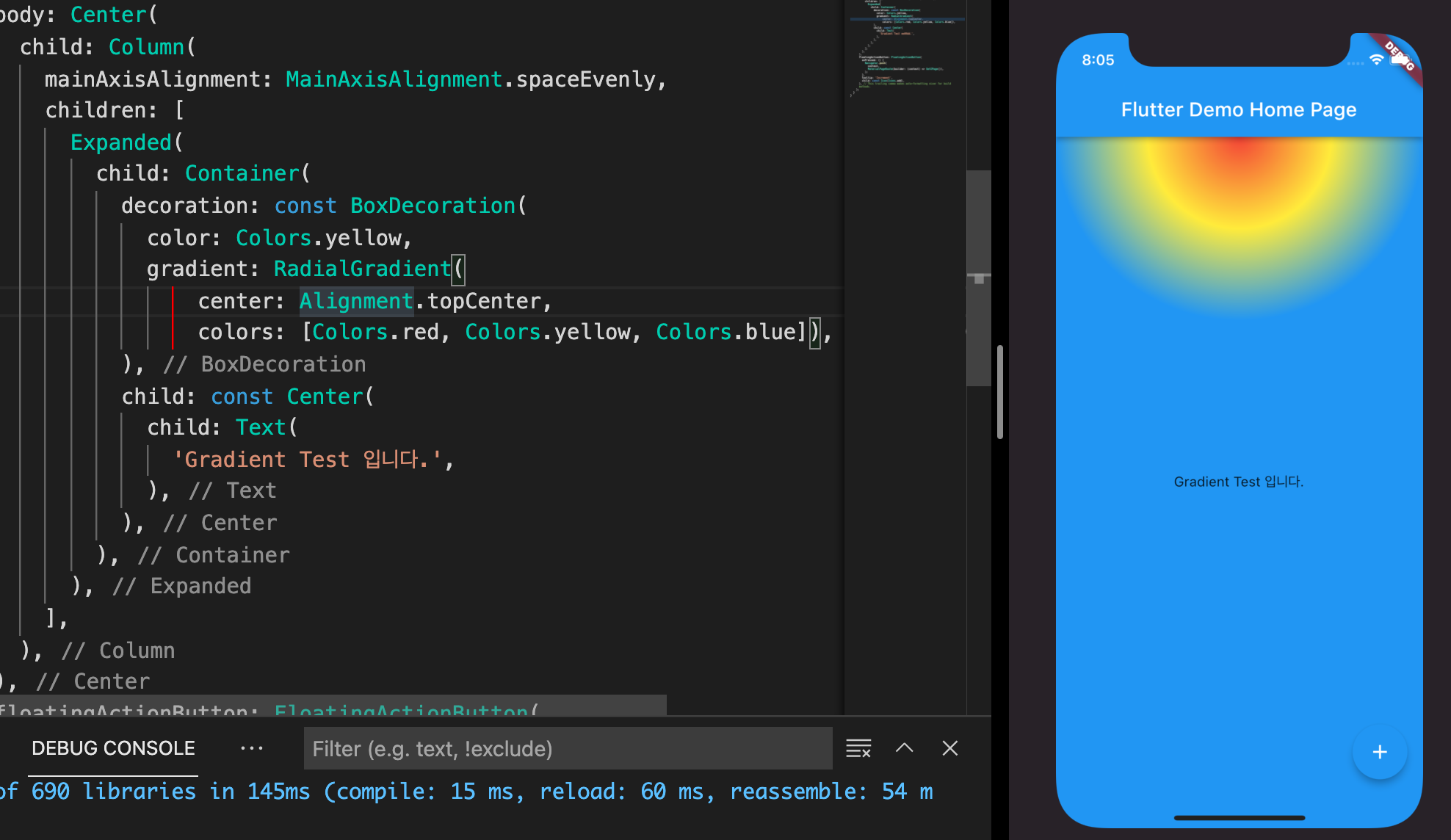Screen dimensions: 1451x840
Task: Click the simulator clock showing 8:05
Action: (x=1098, y=60)
